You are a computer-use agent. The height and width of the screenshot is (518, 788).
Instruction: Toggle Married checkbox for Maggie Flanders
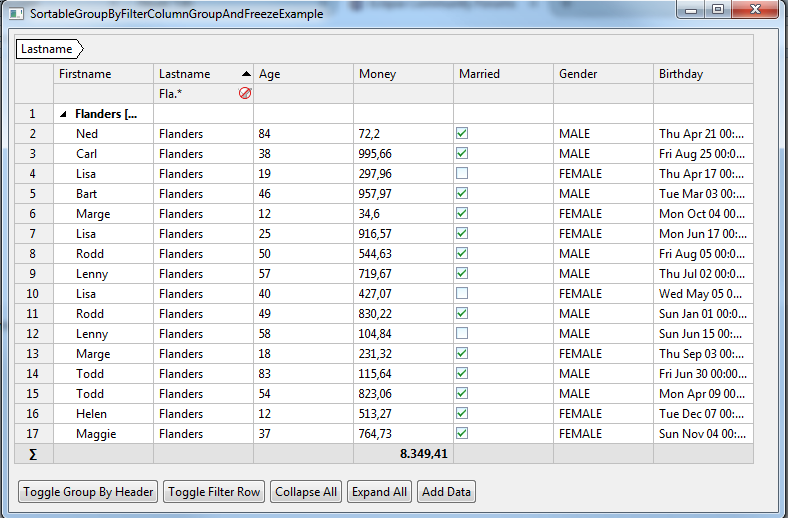coord(462,433)
